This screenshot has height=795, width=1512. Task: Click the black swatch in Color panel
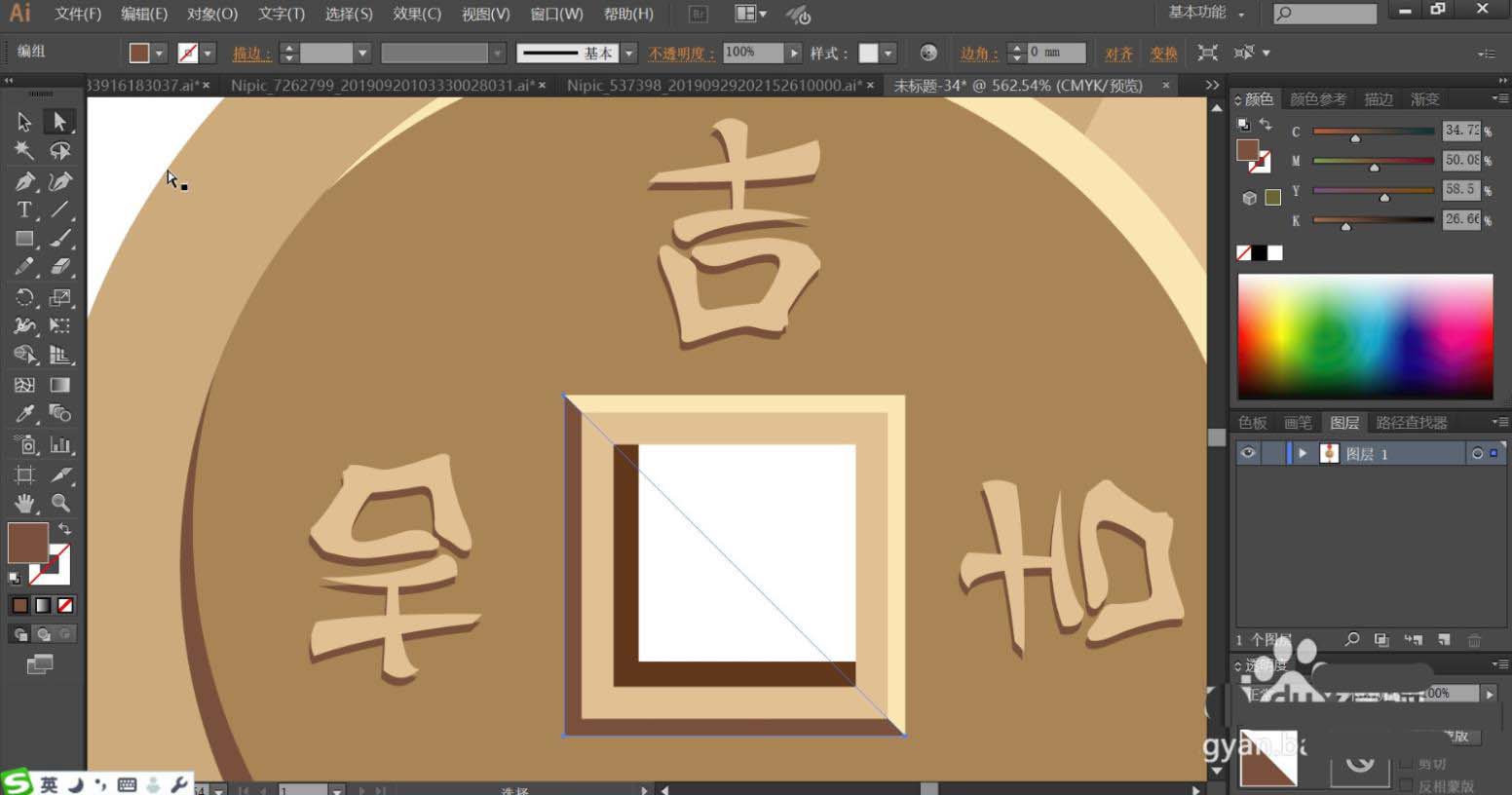coord(1260,253)
